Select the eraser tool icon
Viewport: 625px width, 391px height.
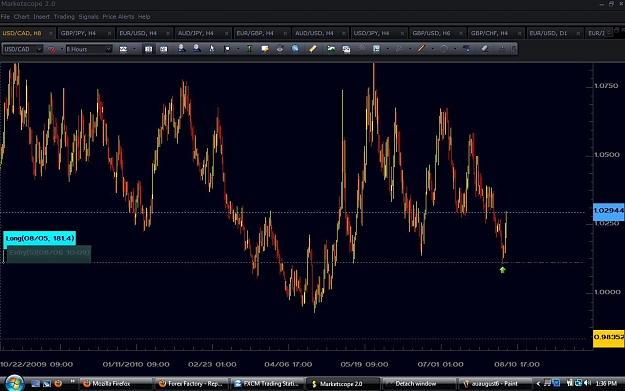tap(485, 49)
